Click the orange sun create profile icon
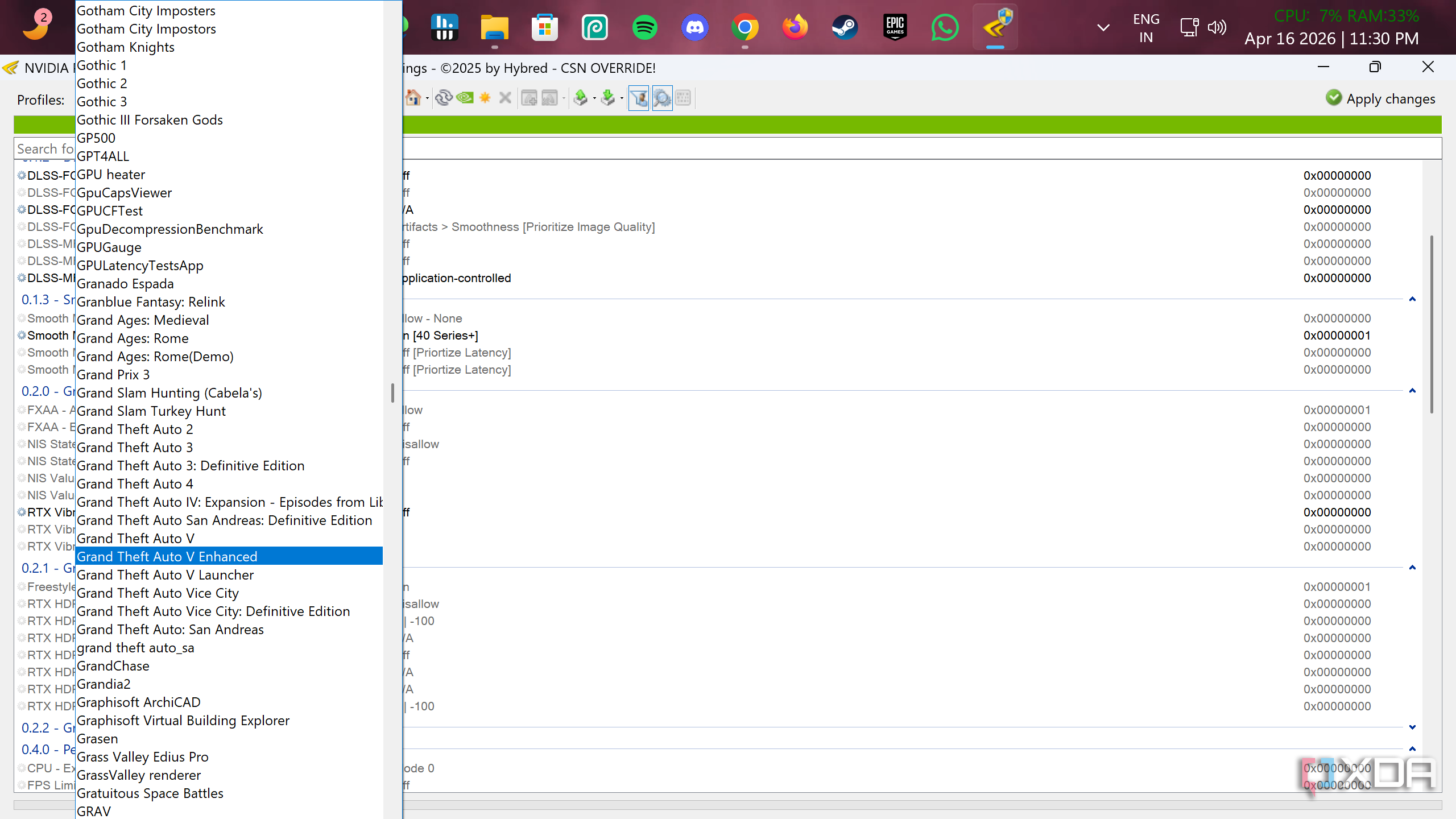The image size is (1456, 819). pyautogui.click(x=485, y=98)
